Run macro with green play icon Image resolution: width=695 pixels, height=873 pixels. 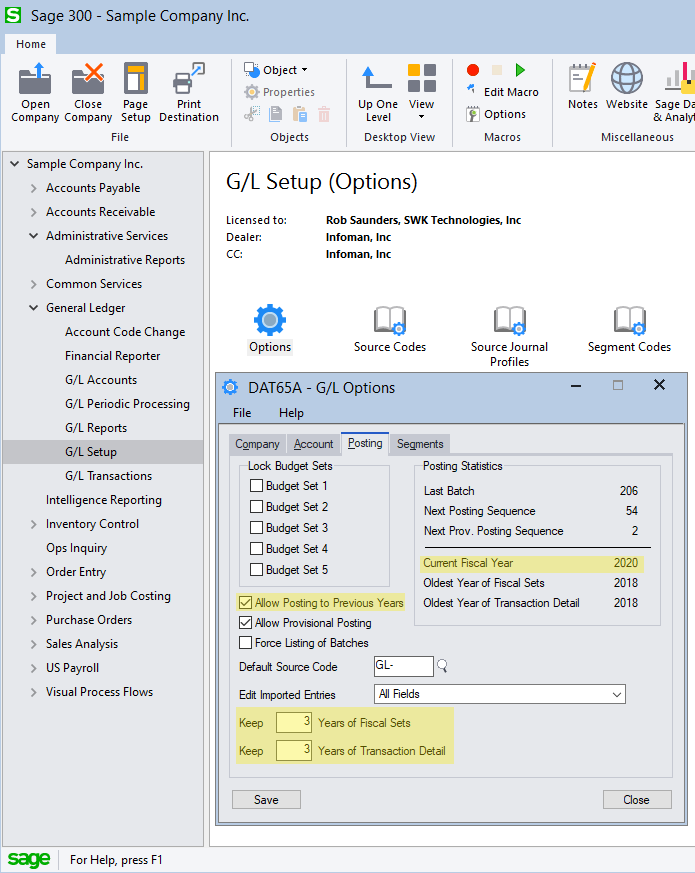520,70
